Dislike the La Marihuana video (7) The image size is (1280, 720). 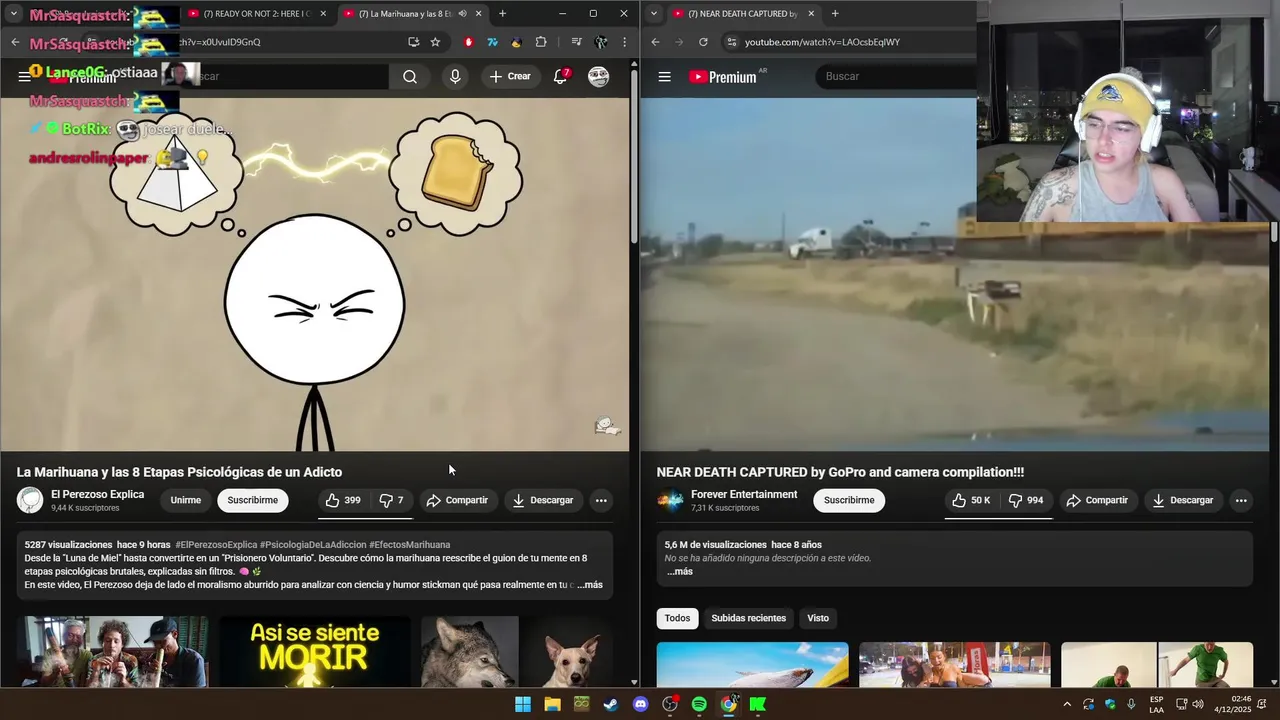[391, 500]
